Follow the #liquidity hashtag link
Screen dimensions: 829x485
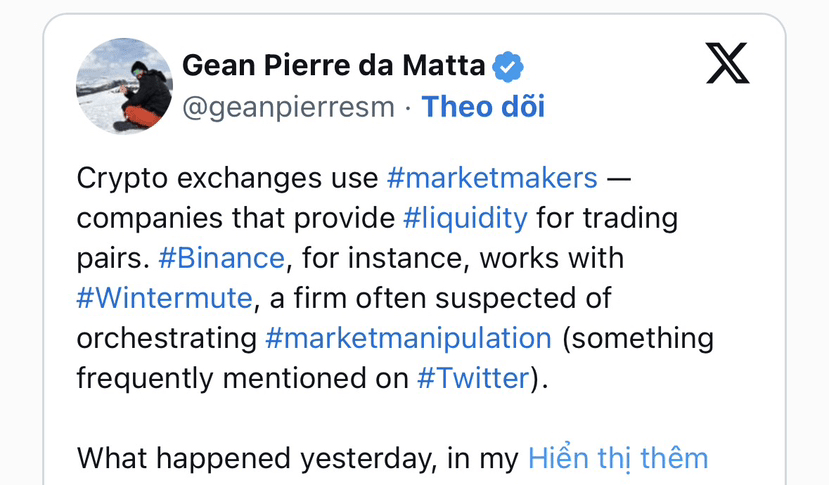pos(465,218)
